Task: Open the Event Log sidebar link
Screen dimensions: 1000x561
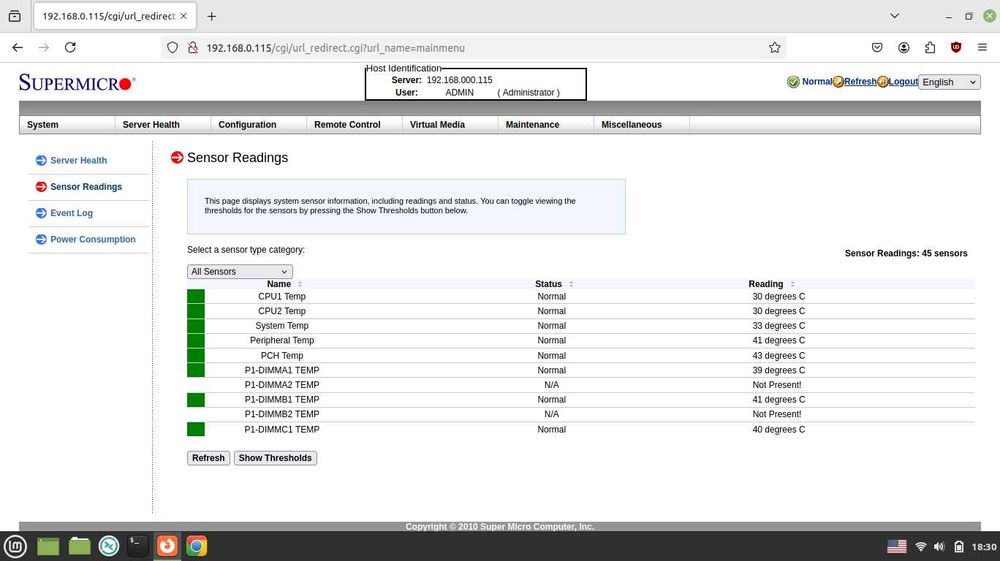Action: click(71, 213)
